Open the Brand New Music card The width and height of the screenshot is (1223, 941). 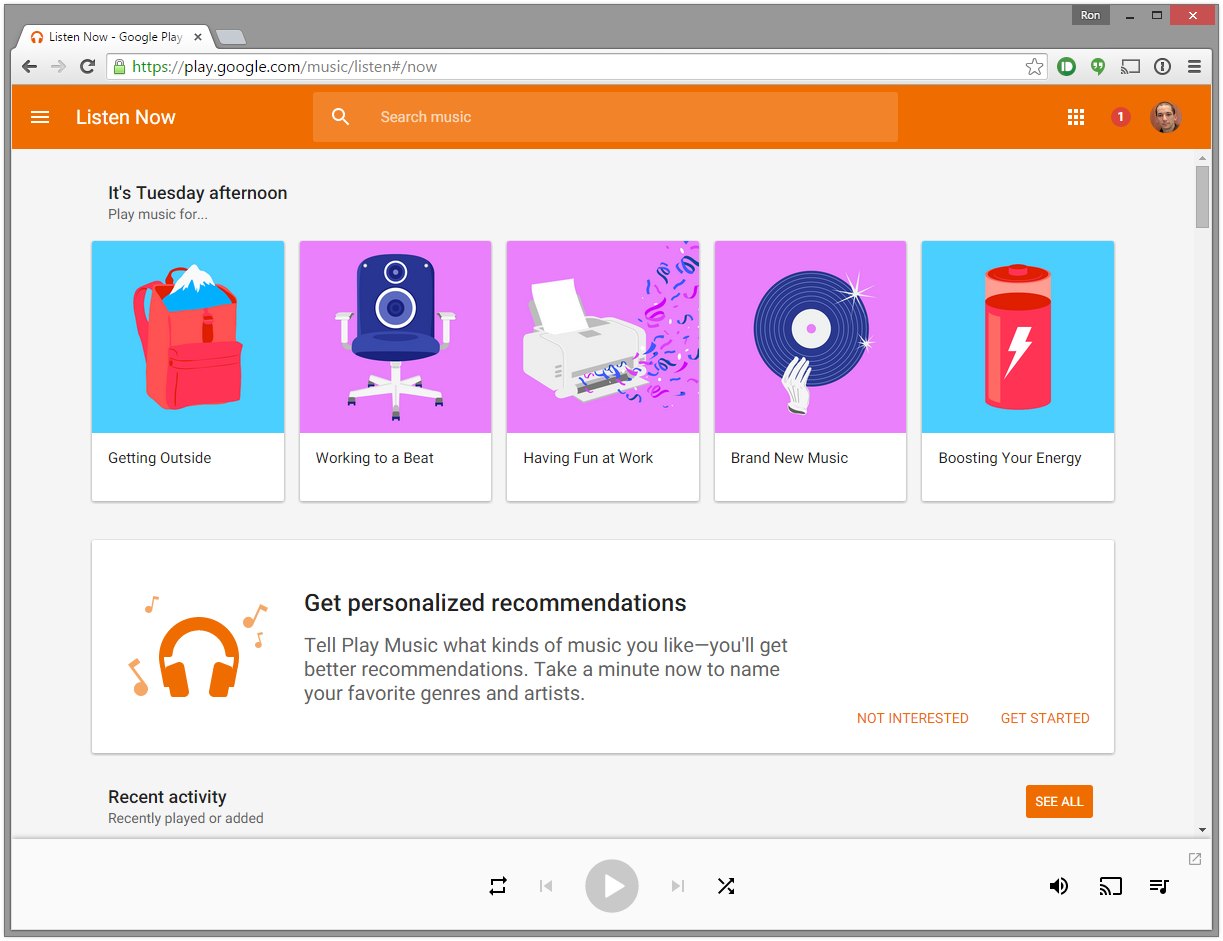810,371
